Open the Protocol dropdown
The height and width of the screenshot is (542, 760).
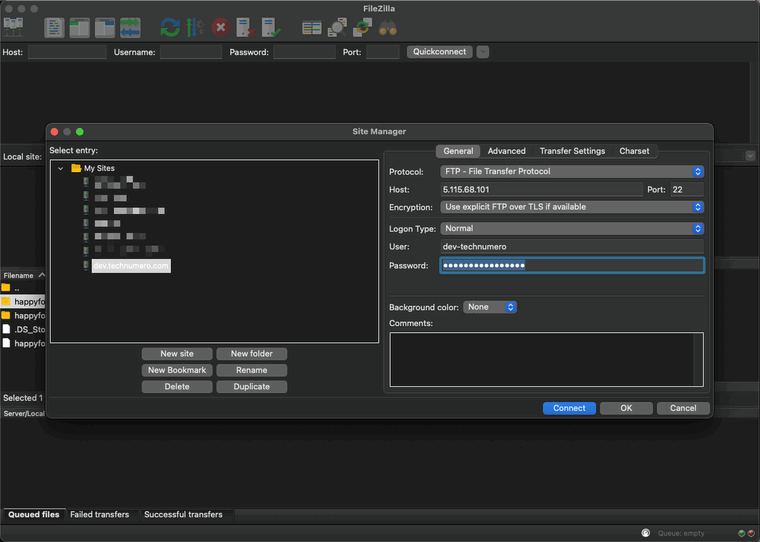point(572,171)
